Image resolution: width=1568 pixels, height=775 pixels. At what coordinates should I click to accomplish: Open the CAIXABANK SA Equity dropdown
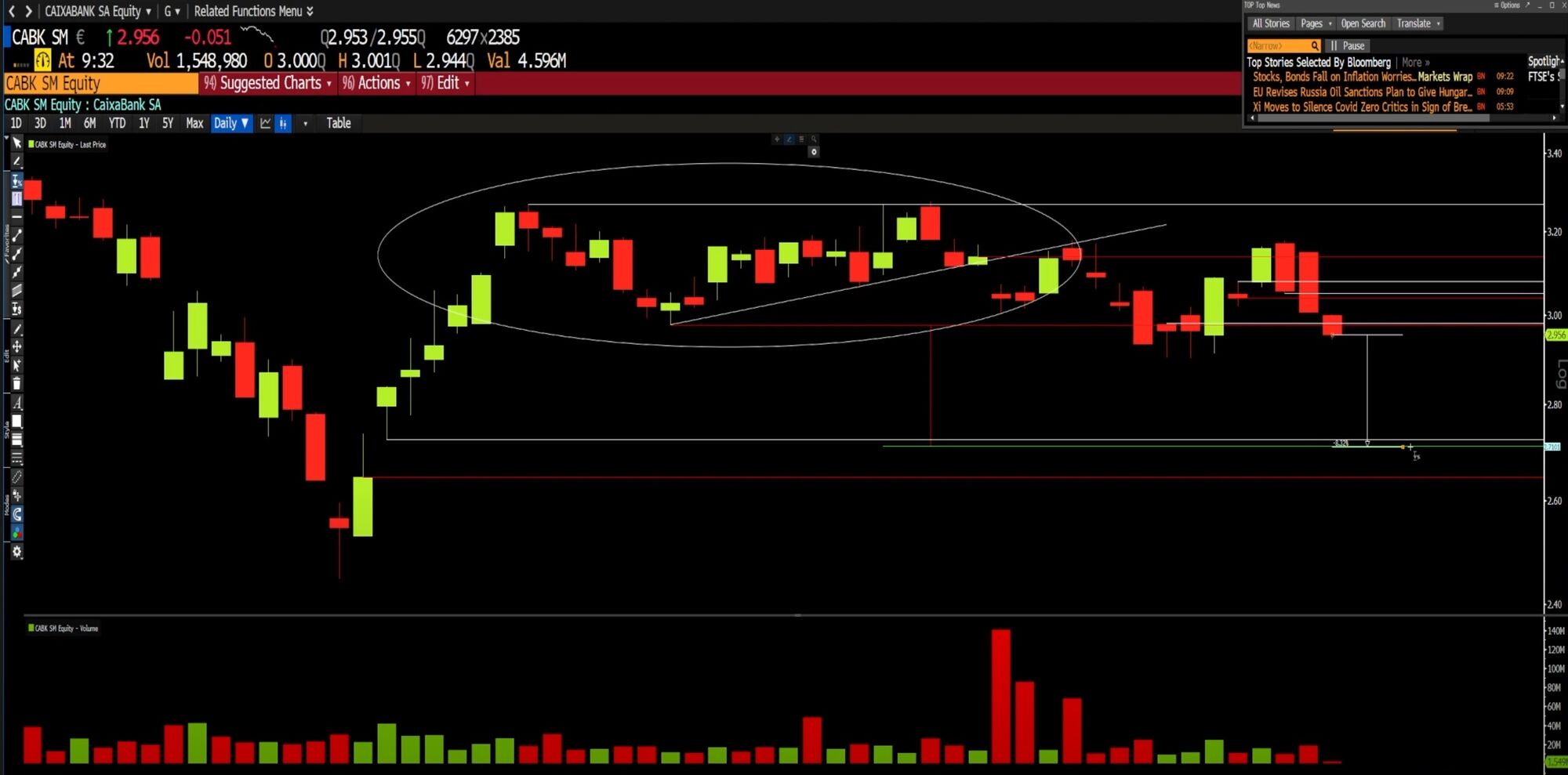click(x=98, y=11)
